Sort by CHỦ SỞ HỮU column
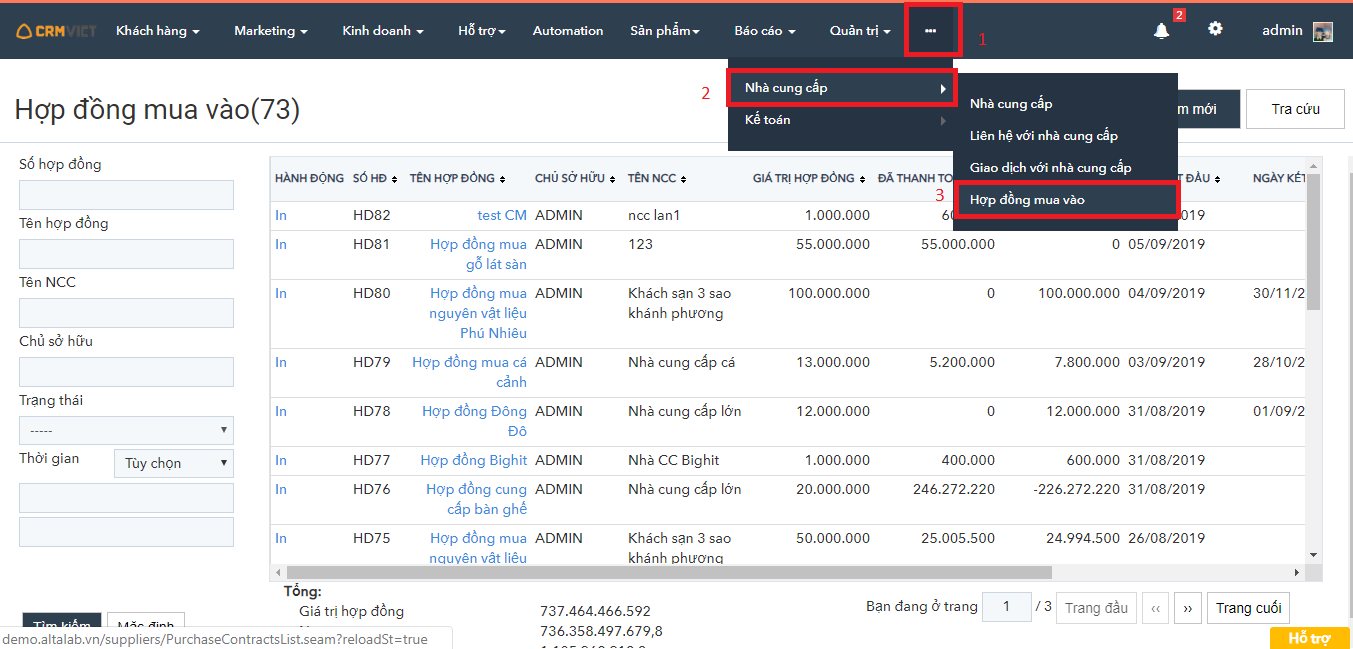This screenshot has width=1353, height=649. [576, 178]
